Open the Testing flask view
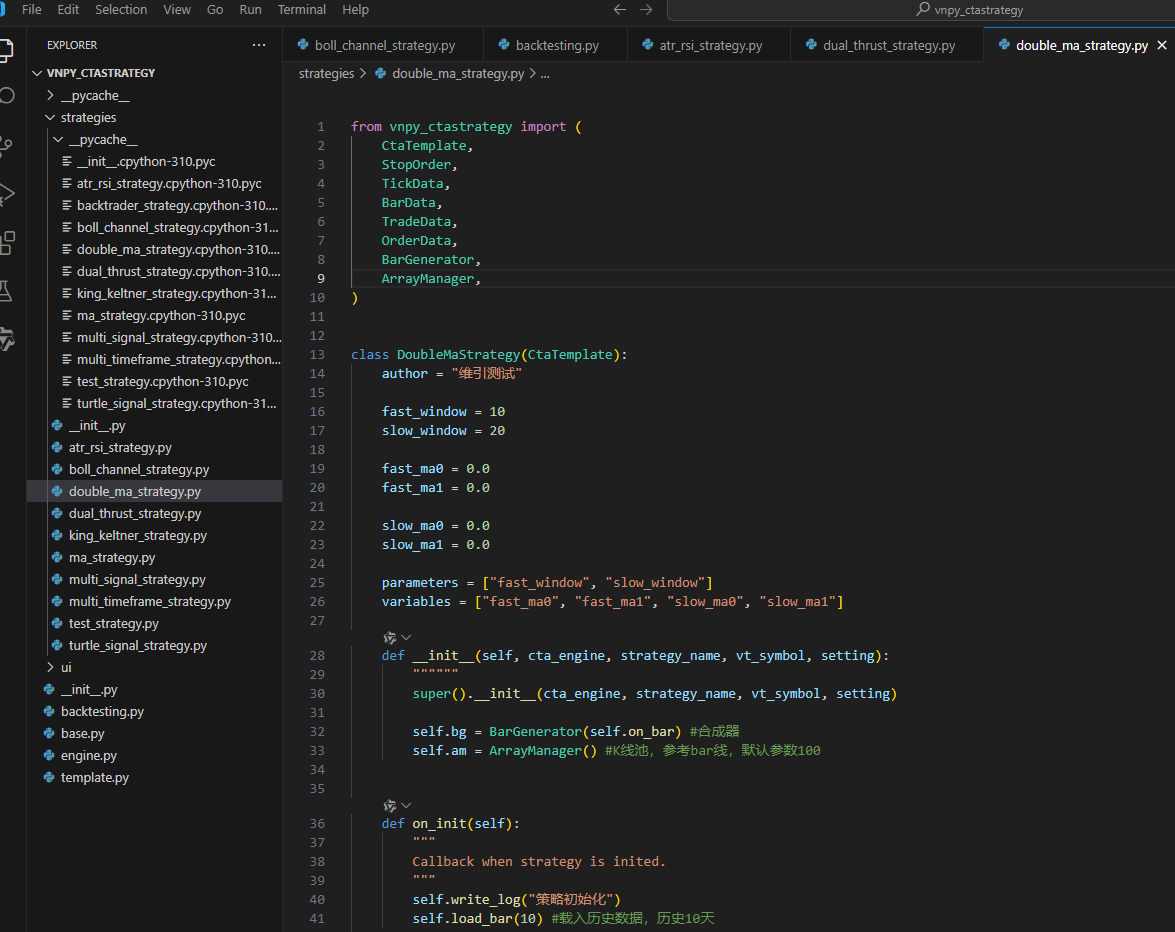Image resolution: width=1175 pixels, height=932 pixels. (x=6, y=291)
